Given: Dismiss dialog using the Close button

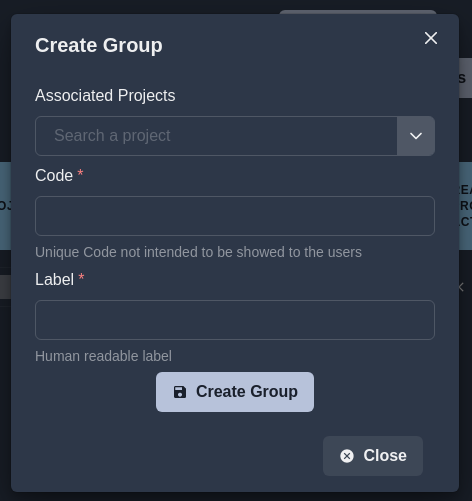Looking at the screenshot, I should pos(373,456).
